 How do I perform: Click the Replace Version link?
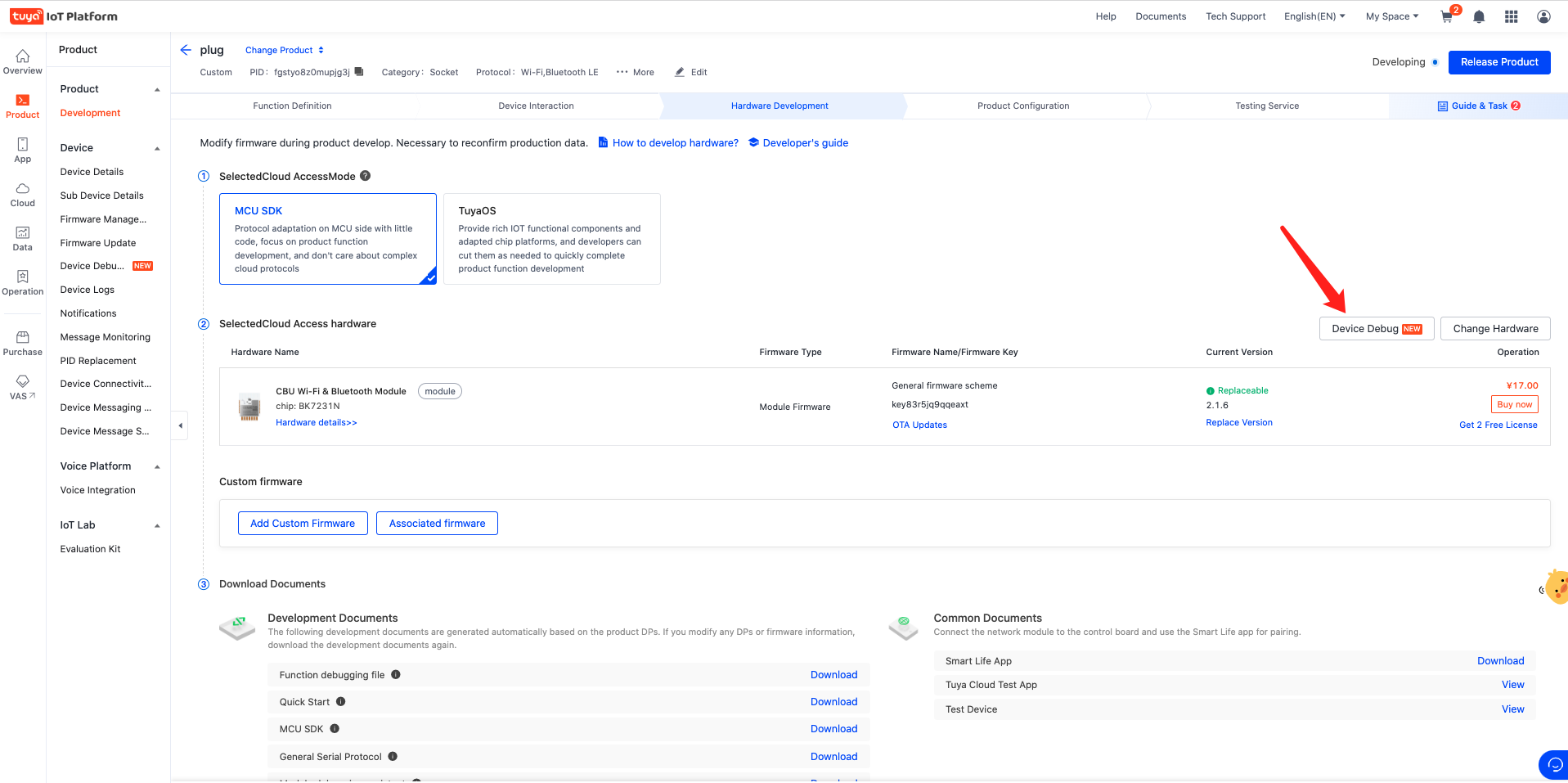tap(1239, 422)
